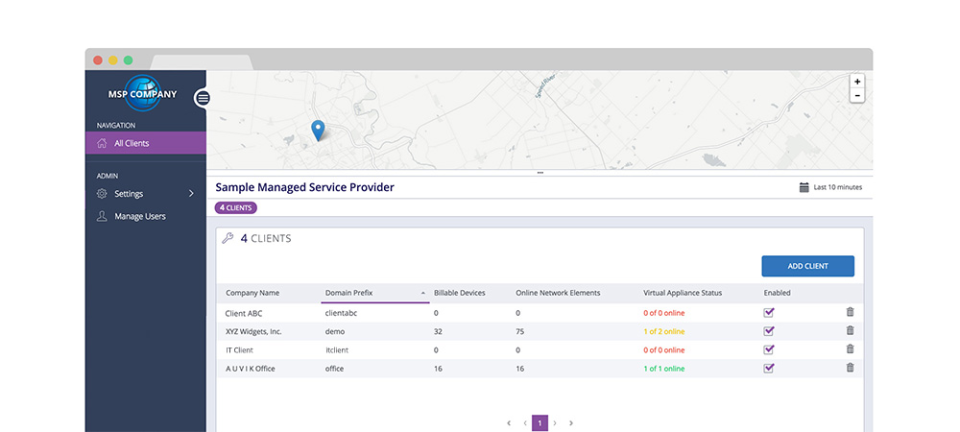Sort by Domain Prefix column
The image size is (960, 432).
tap(350, 293)
